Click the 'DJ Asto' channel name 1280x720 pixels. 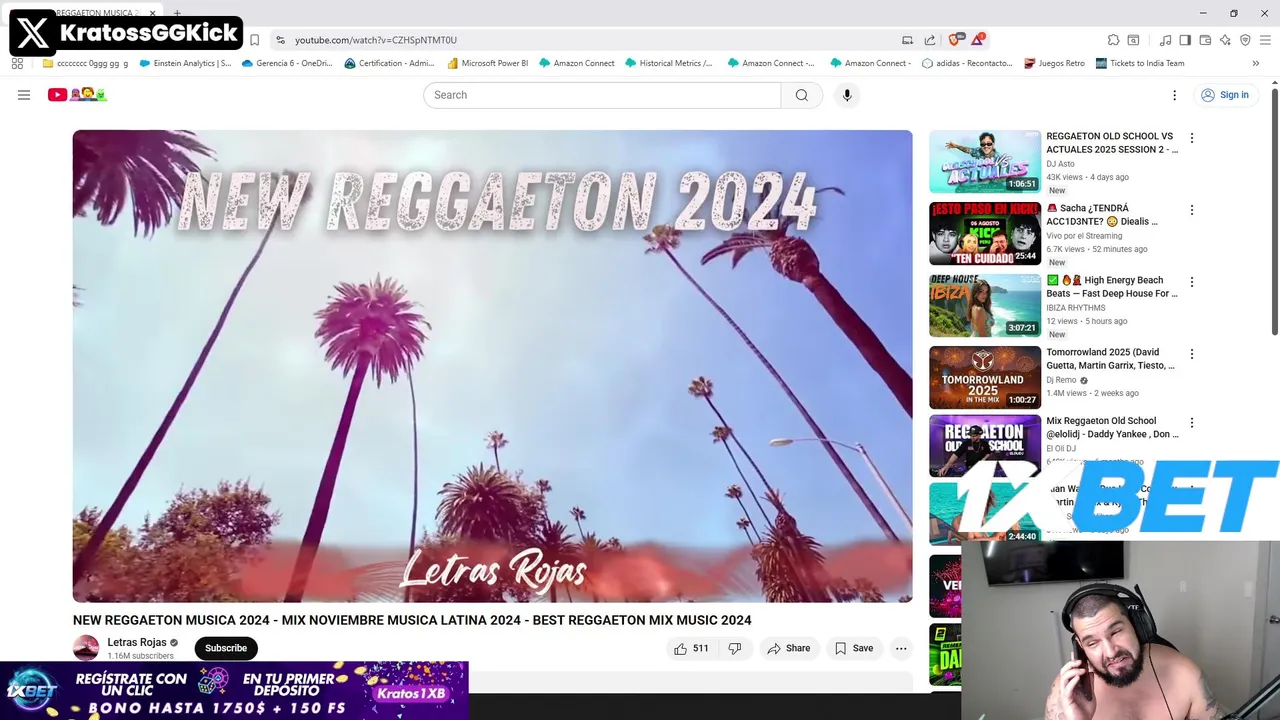coord(1060,164)
